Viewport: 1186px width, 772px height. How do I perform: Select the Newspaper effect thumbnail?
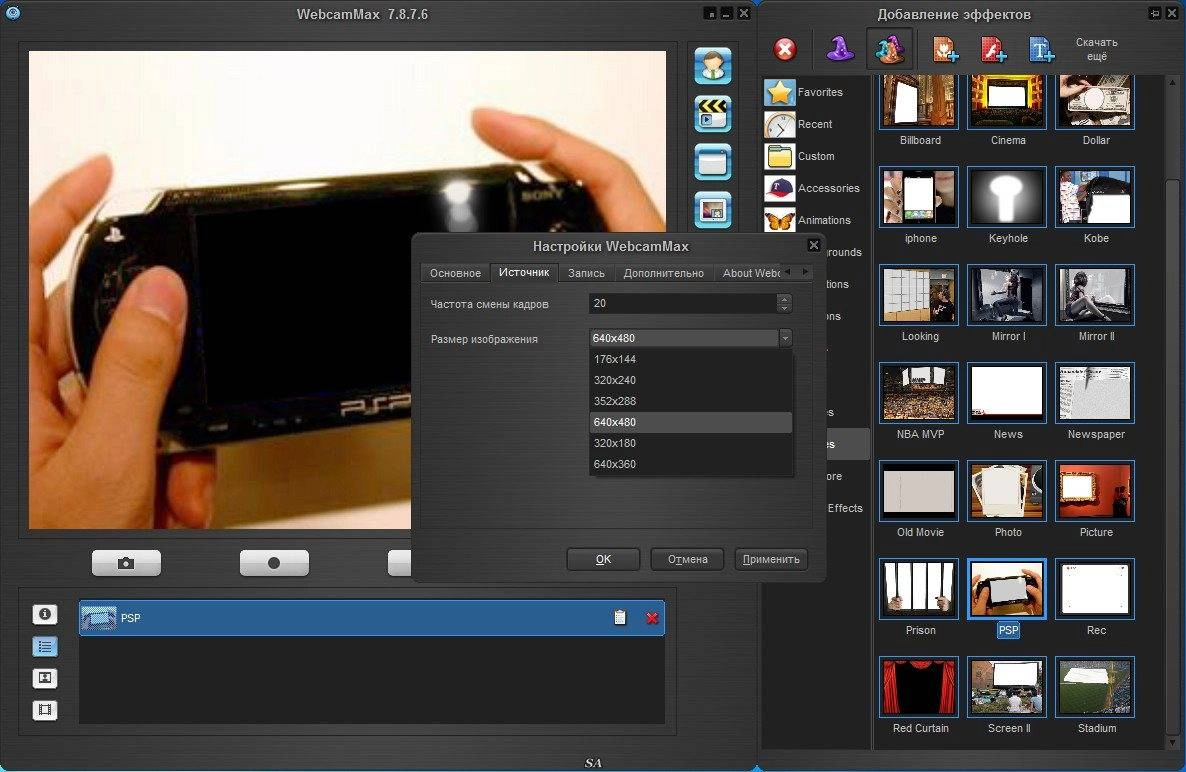tap(1095, 392)
